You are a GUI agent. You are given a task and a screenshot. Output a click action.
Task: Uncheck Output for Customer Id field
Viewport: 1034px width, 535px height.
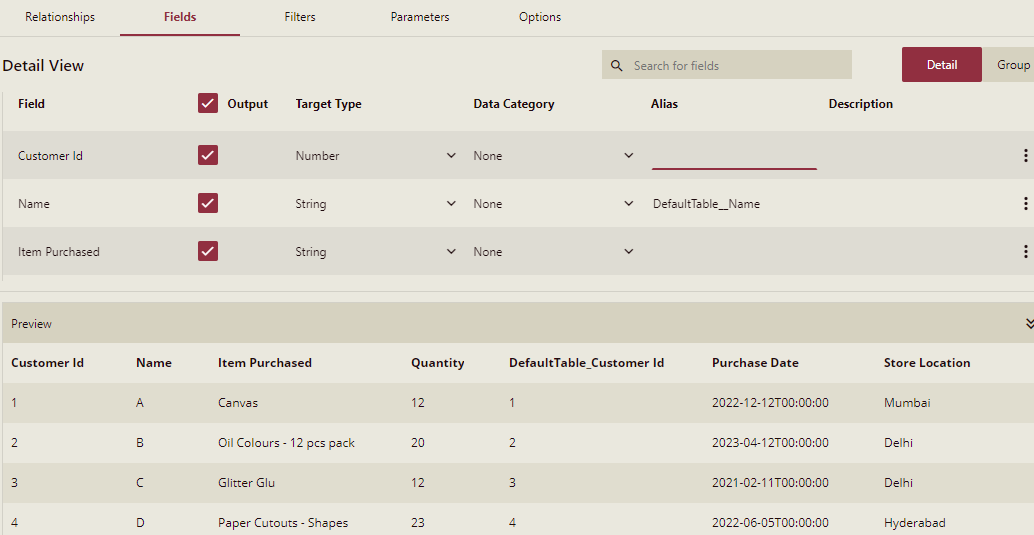pos(208,155)
